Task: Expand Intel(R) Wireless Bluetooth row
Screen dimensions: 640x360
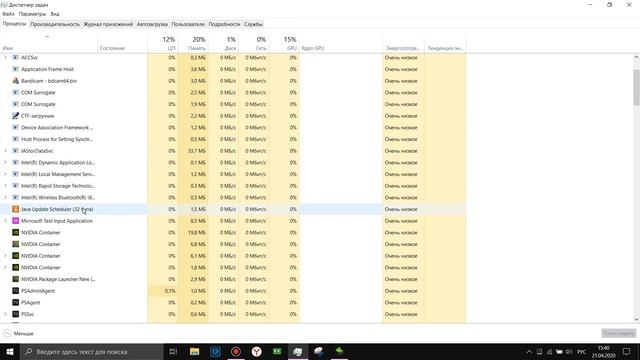Action: coord(5,198)
